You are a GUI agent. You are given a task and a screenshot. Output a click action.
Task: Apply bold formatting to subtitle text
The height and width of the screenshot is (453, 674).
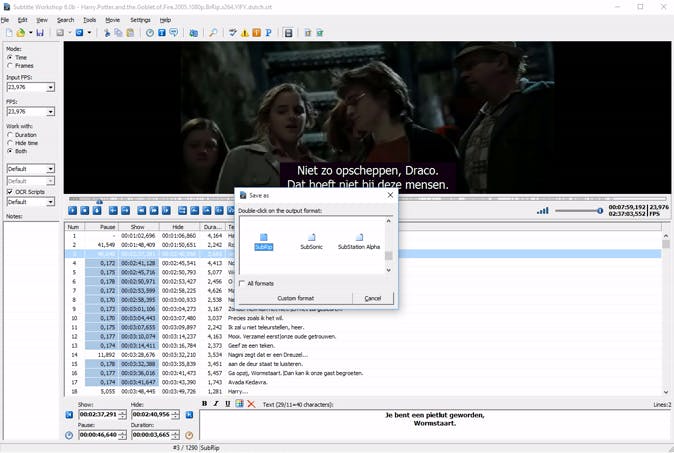tap(204, 404)
